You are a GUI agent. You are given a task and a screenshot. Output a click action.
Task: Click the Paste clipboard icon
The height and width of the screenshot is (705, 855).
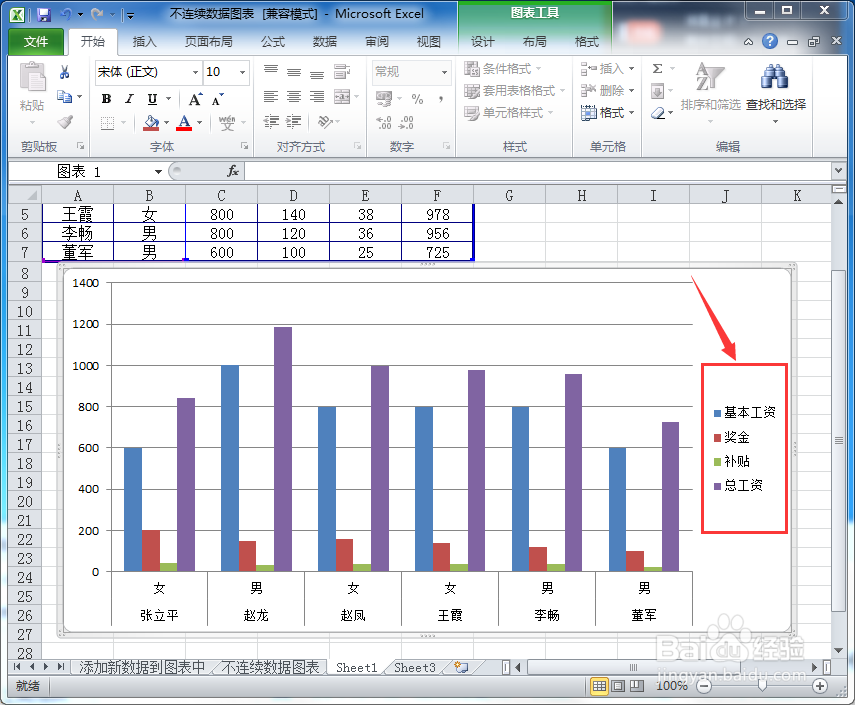(32, 77)
